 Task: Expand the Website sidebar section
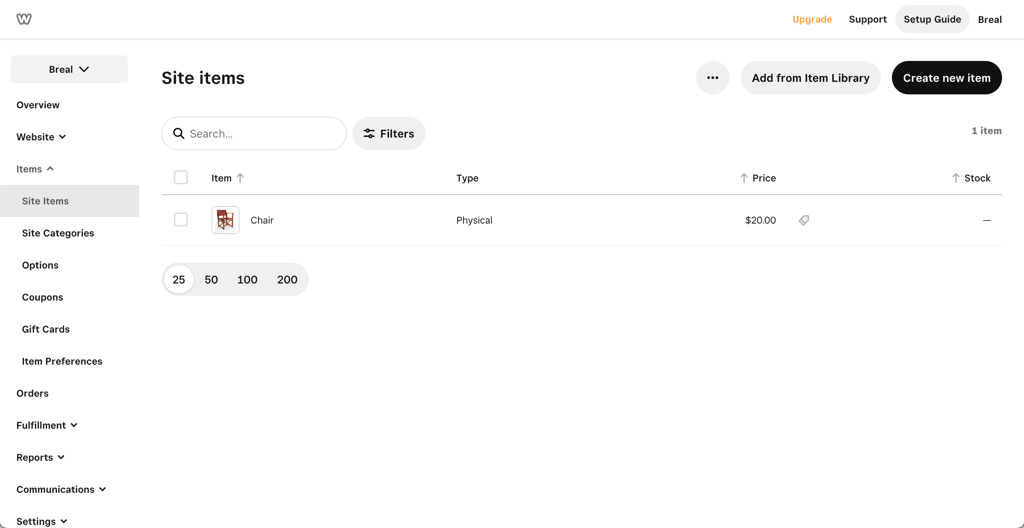[41, 137]
